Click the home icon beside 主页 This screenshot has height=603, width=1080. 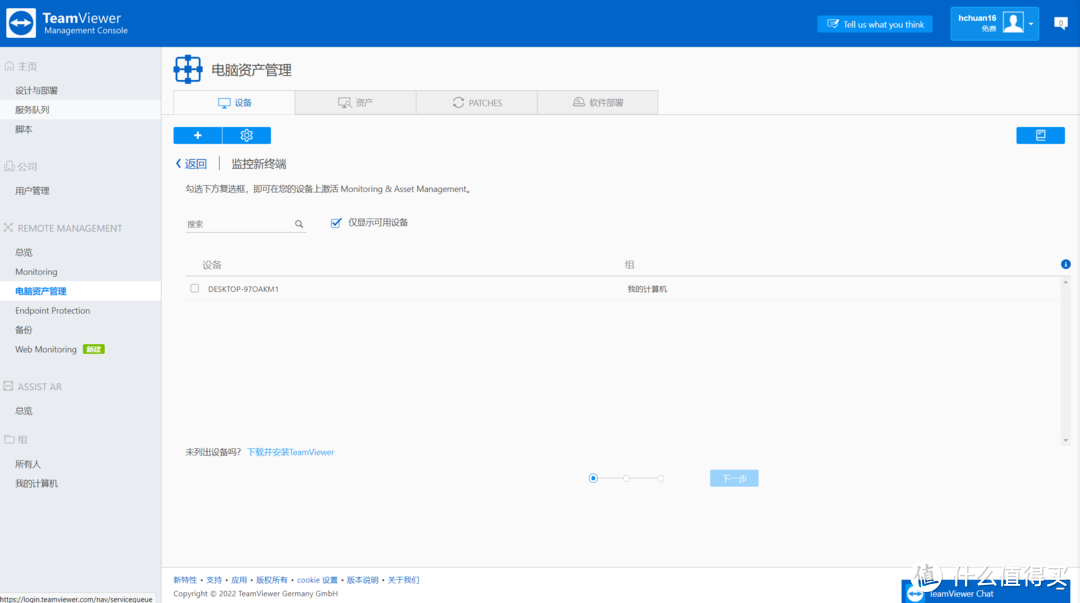(9, 66)
